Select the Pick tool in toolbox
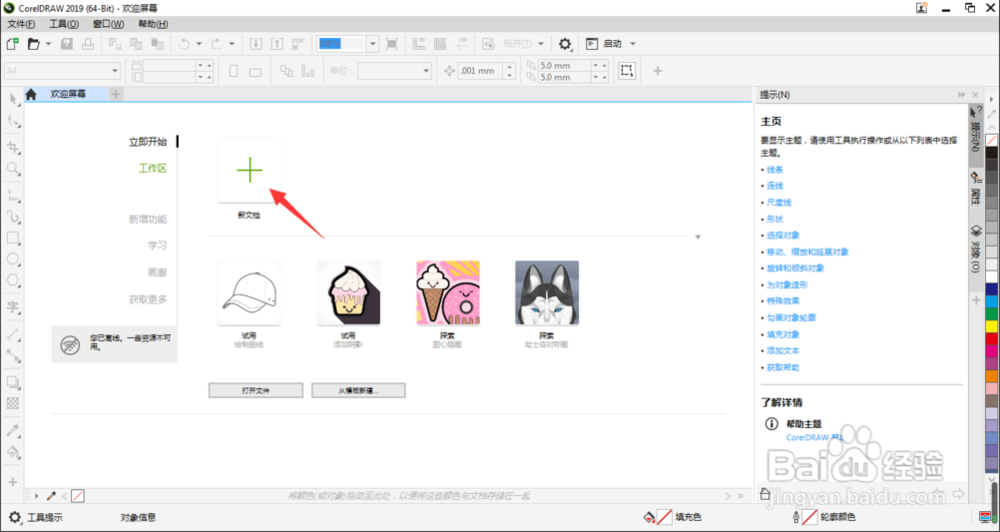The height and width of the screenshot is (532, 1000). tap(13, 100)
